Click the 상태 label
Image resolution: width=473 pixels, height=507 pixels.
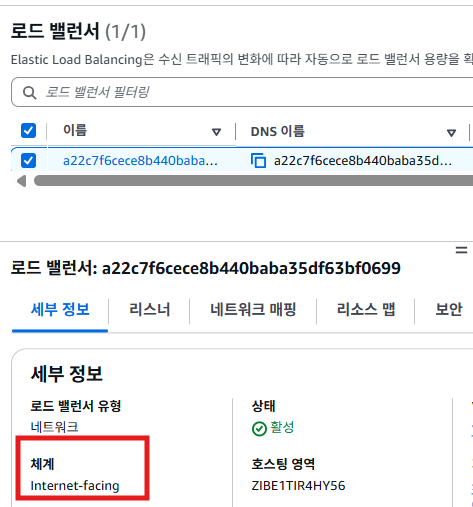click(x=264, y=406)
